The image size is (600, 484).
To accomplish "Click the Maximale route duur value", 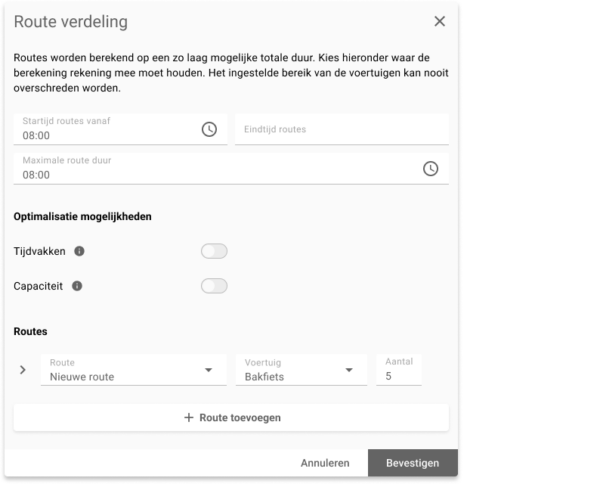I will (36, 175).
